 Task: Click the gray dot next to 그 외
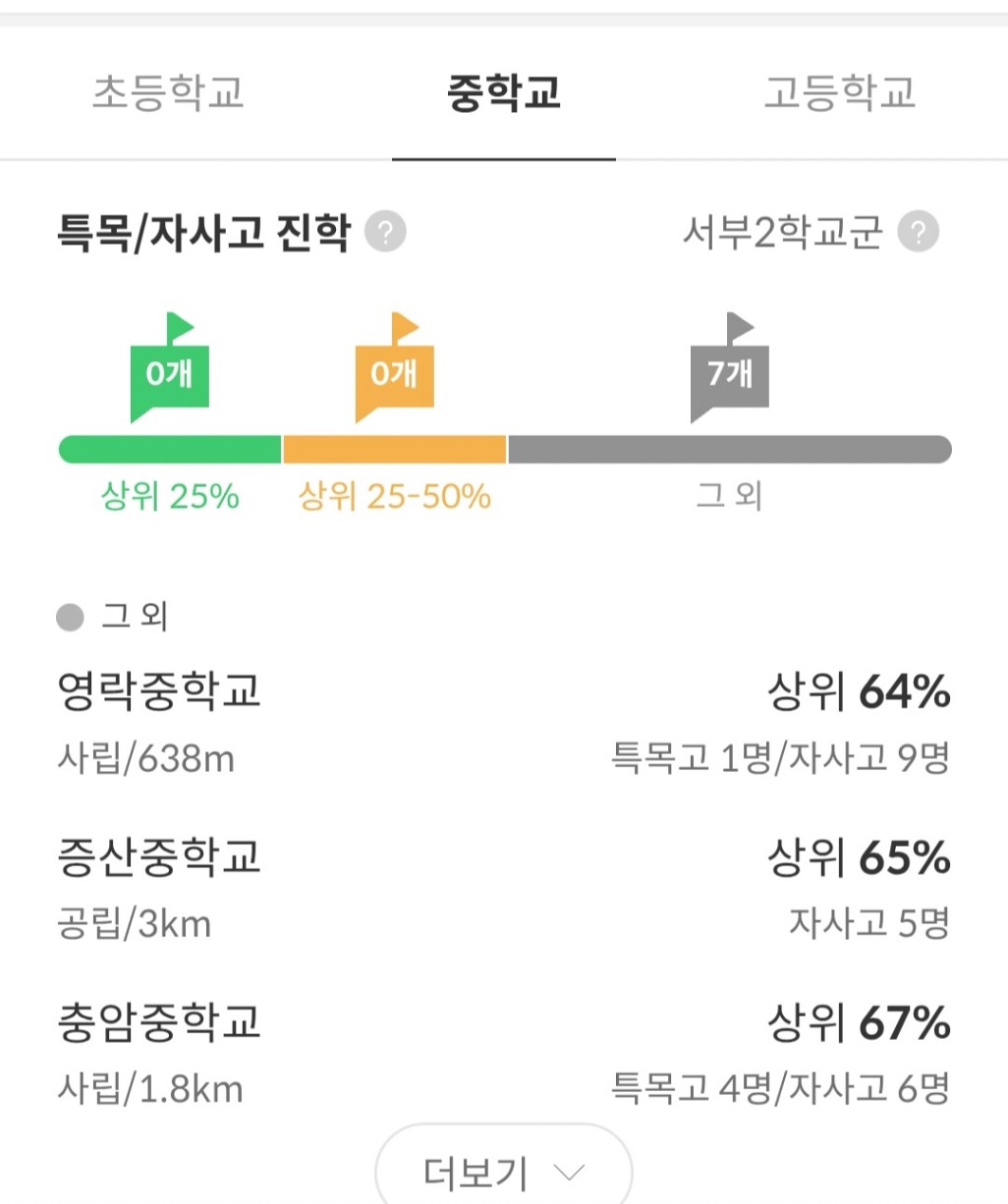pyautogui.click(x=70, y=618)
